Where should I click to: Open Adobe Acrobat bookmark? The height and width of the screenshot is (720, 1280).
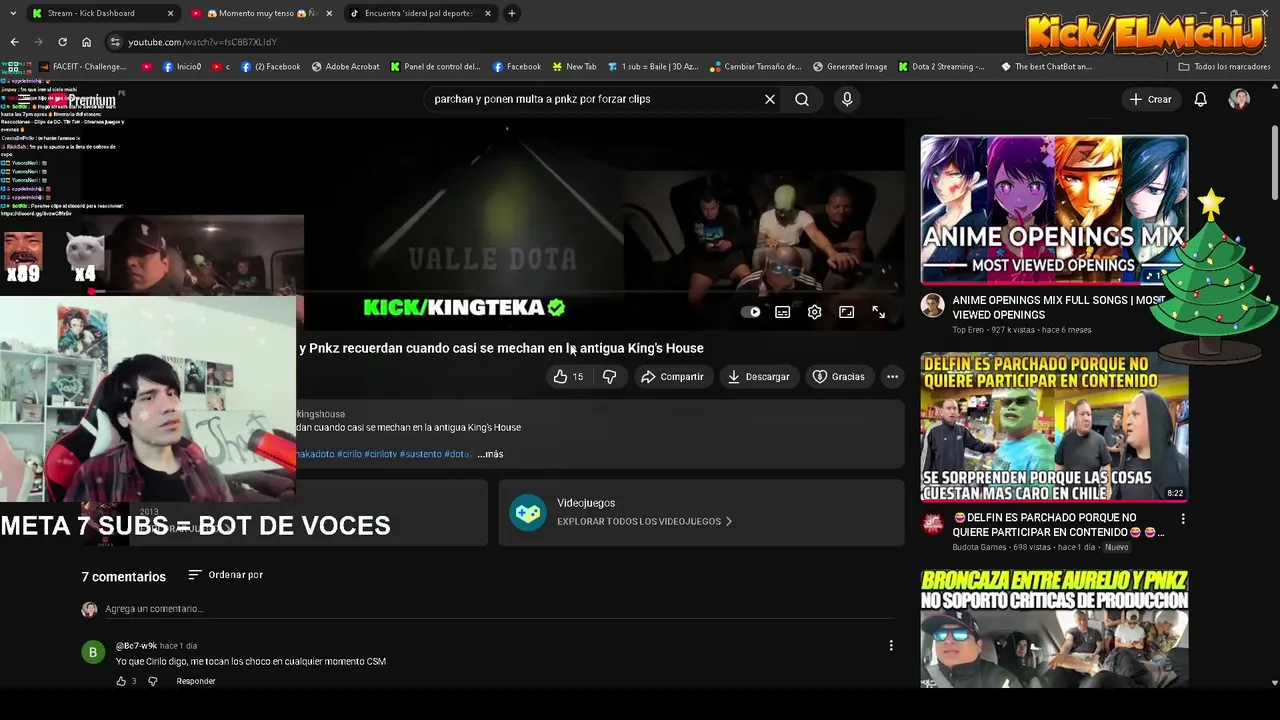click(x=346, y=67)
